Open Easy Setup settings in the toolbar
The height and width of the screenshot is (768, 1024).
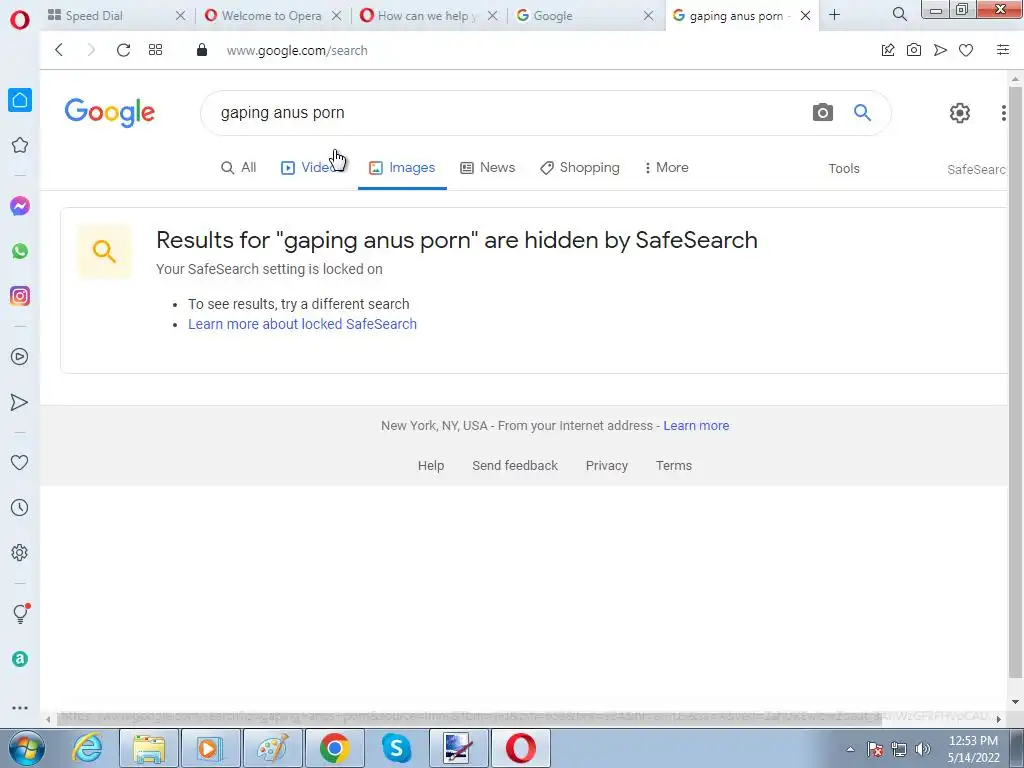click(1002, 50)
